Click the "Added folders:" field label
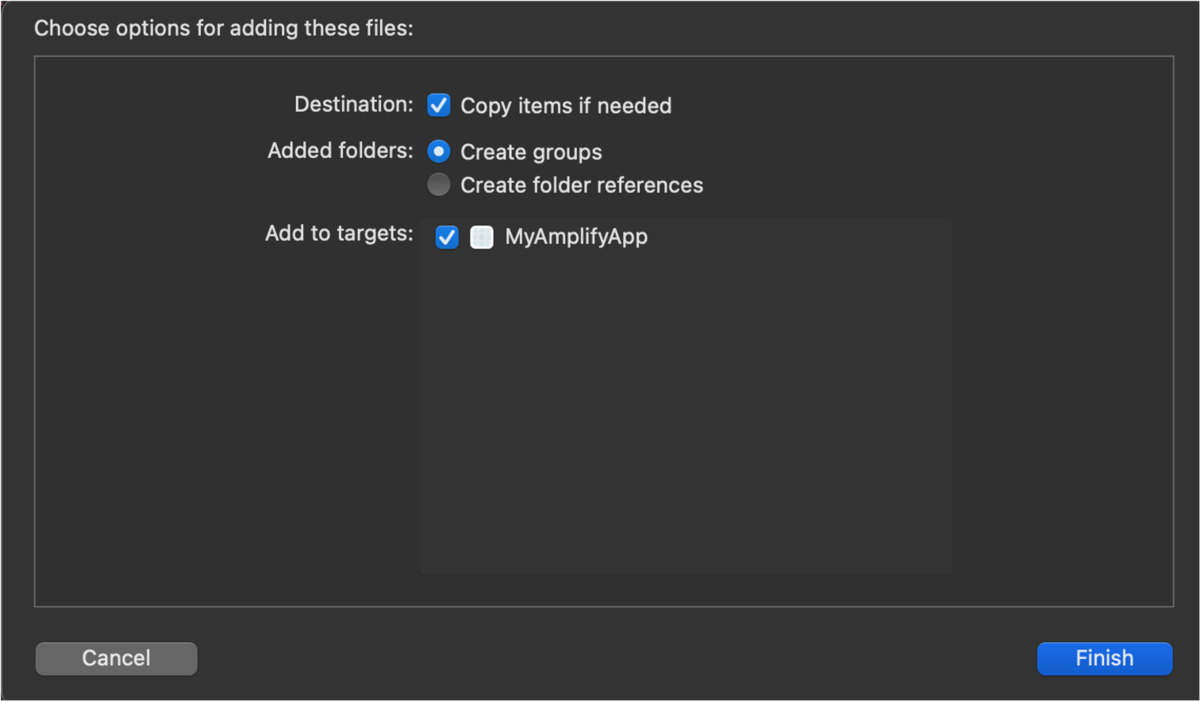Image resolution: width=1200 pixels, height=701 pixels. click(340, 152)
